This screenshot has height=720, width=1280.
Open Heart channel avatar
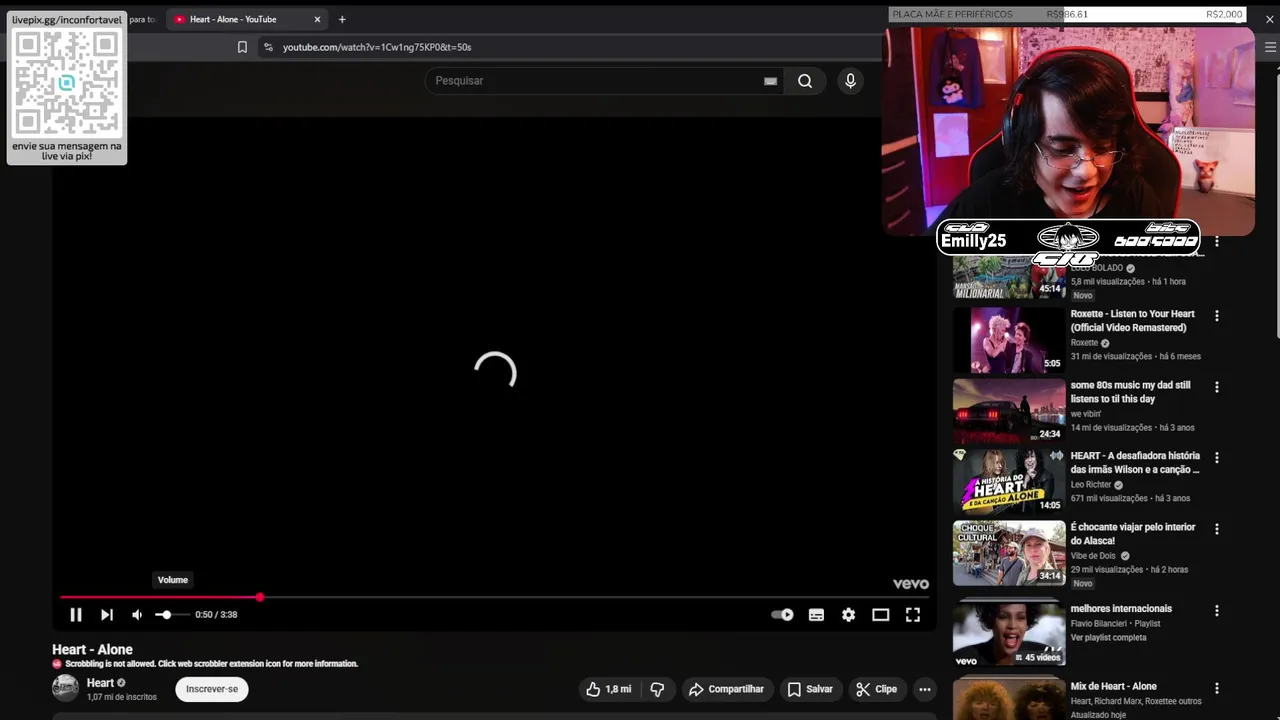(65, 688)
